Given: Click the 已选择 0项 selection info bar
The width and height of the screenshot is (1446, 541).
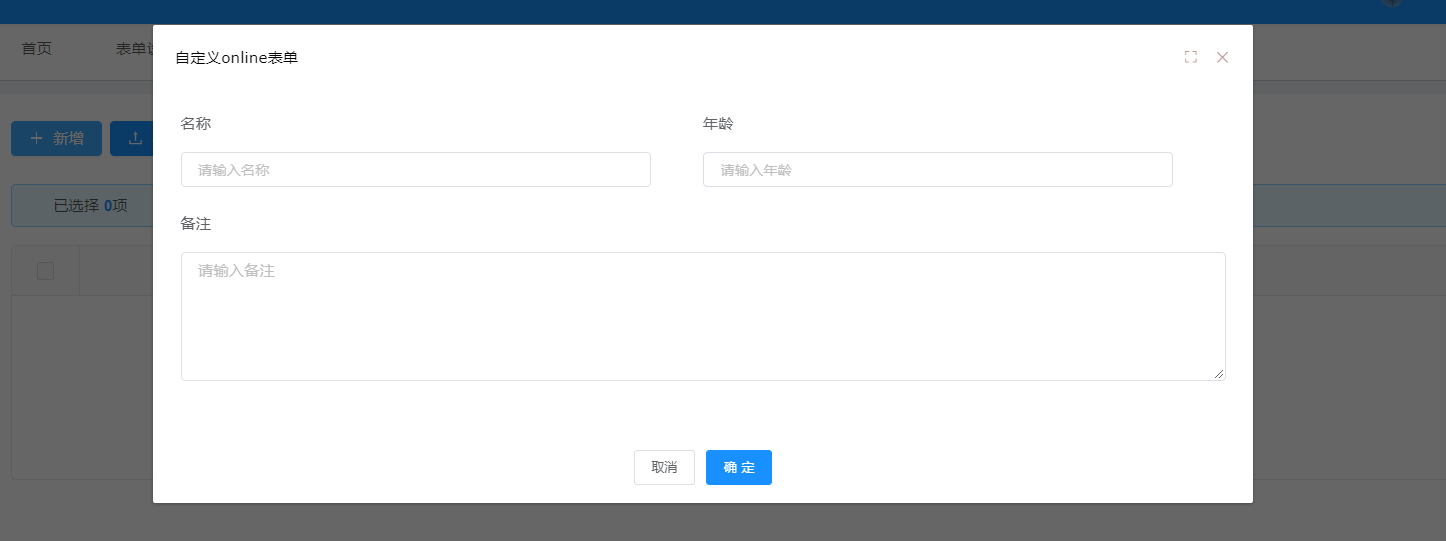Looking at the screenshot, I should pyautogui.click(x=90, y=206).
